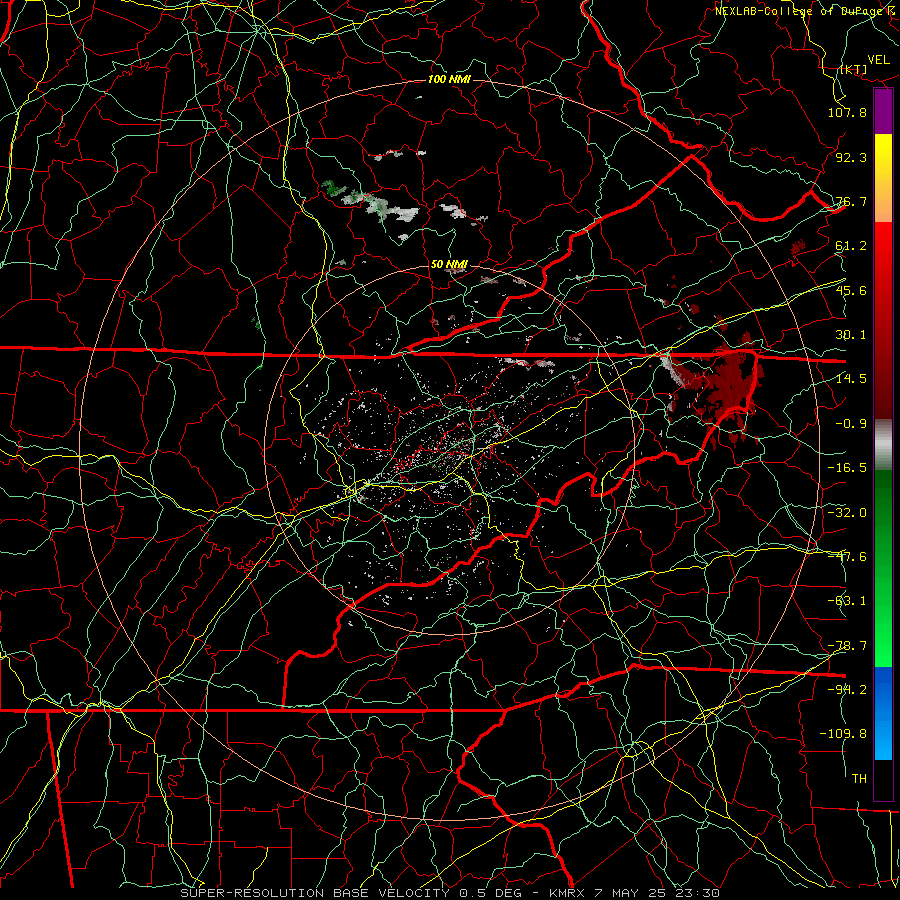Click the purple segment of the color bar
This screenshot has height=900, width=900.
click(883, 111)
